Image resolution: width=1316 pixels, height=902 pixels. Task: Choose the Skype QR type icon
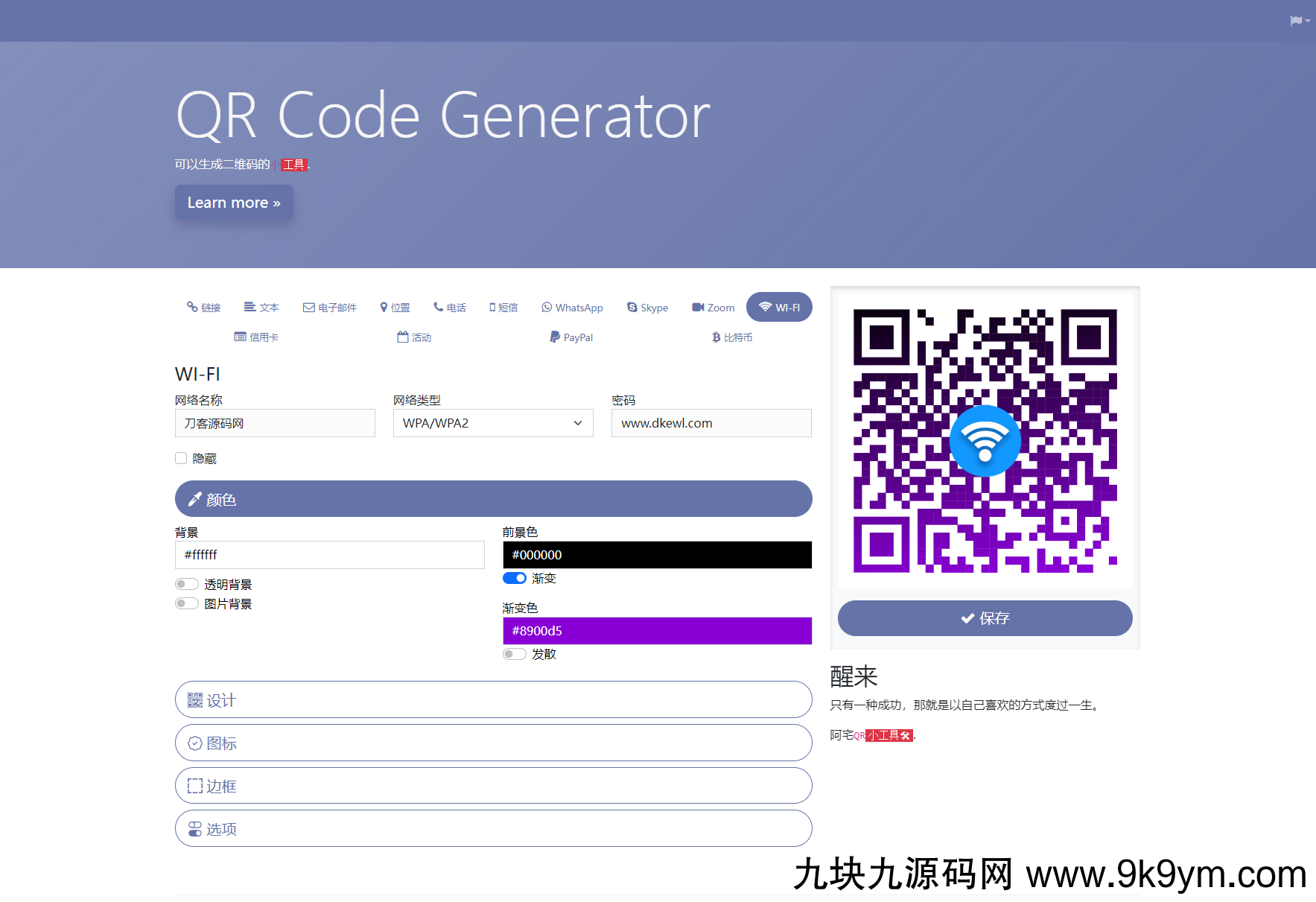[632, 308]
